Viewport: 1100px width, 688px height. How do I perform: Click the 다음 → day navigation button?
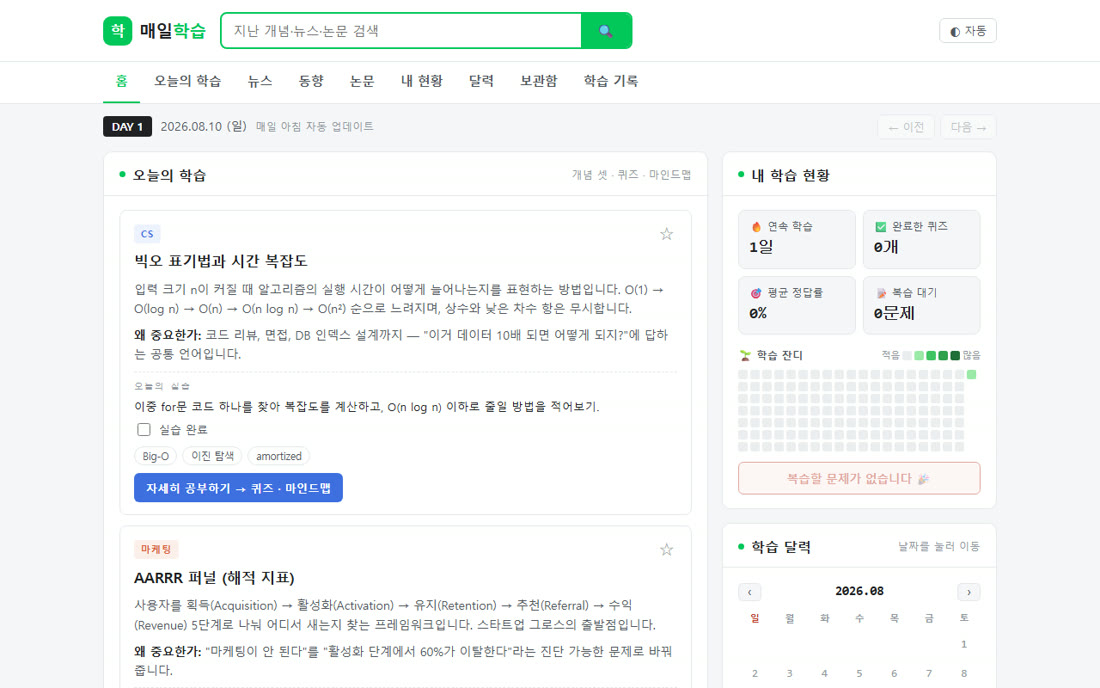point(968,127)
